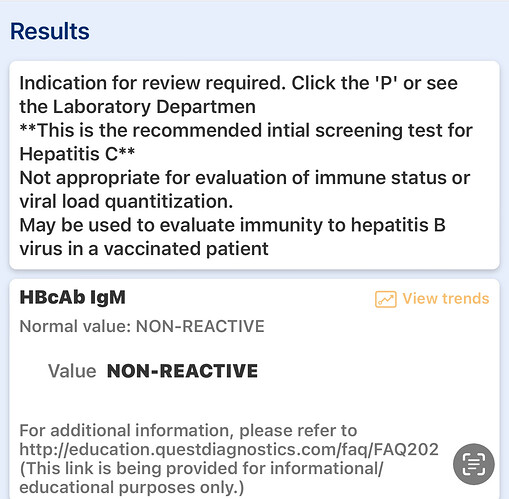509x499 pixels.
Task: Open the View trends chart icon
Action: (x=386, y=299)
